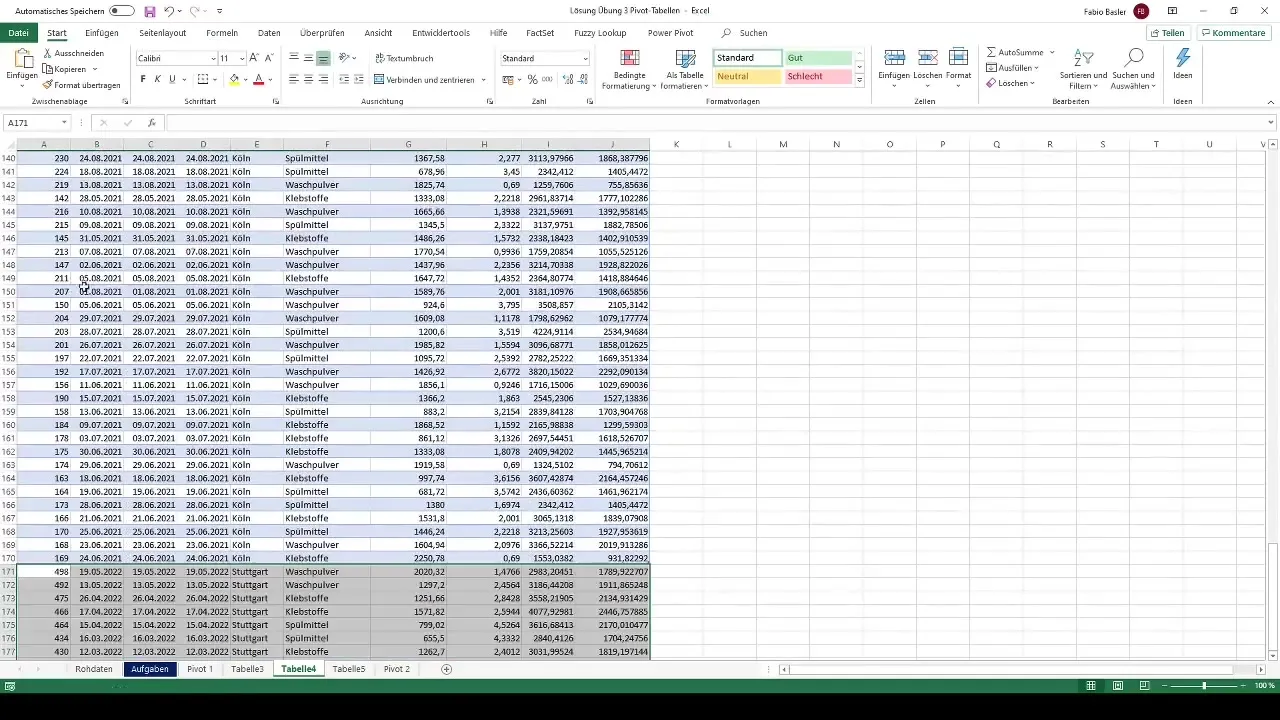Apply yellow fill color
The height and width of the screenshot is (720, 1280).
point(234,79)
